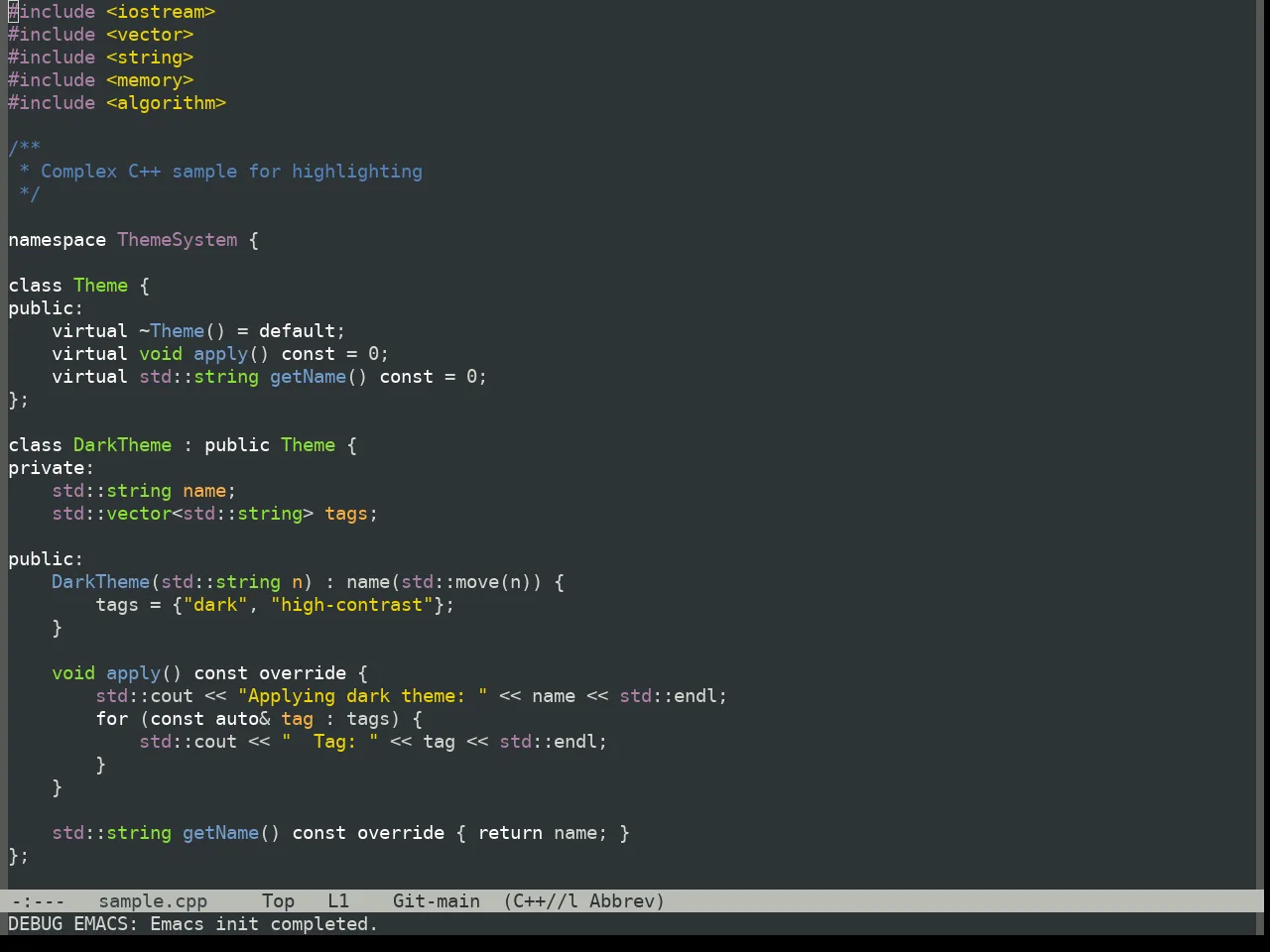Click the 'ThemeSystem' namespace name
Viewport: 1270px width, 952px height.
click(178, 240)
